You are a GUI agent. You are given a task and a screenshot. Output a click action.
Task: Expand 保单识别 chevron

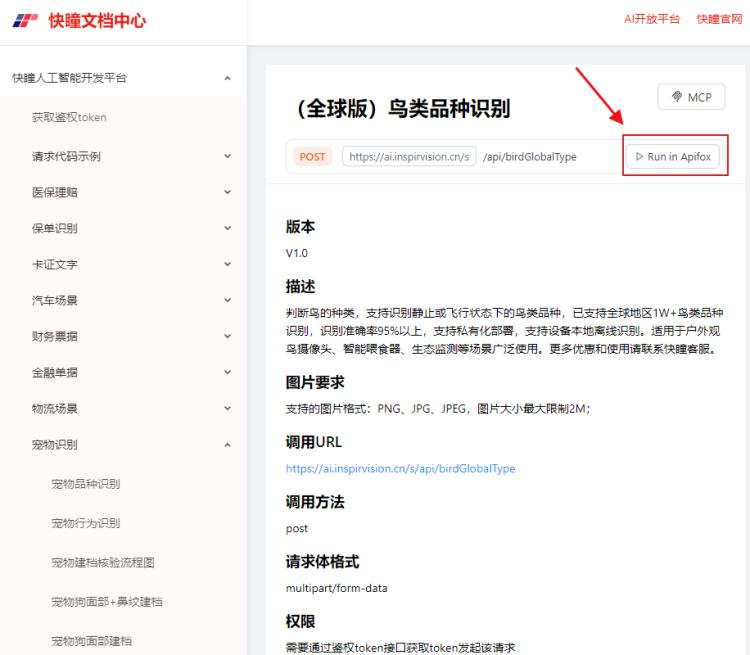coord(228,228)
